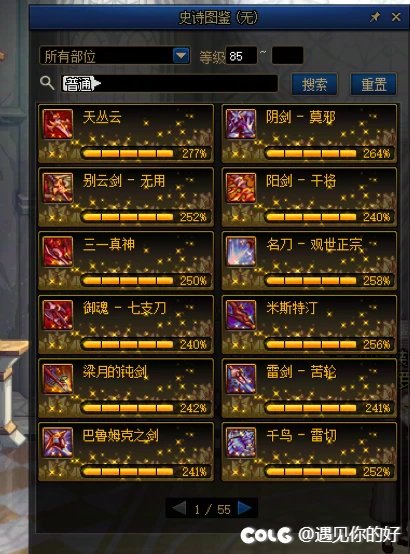The image size is (410, 554).
Task: Click the 搜索 button
Action: pyautogui.click(x=314, y=84)
